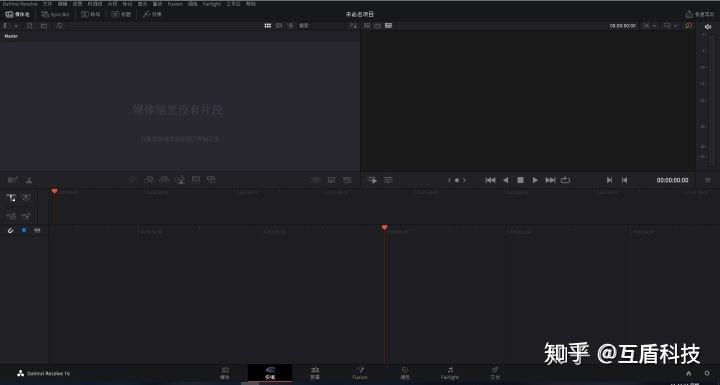Click the Boring Detector icon
Screen dimensions: 720x385
(13, 180)
